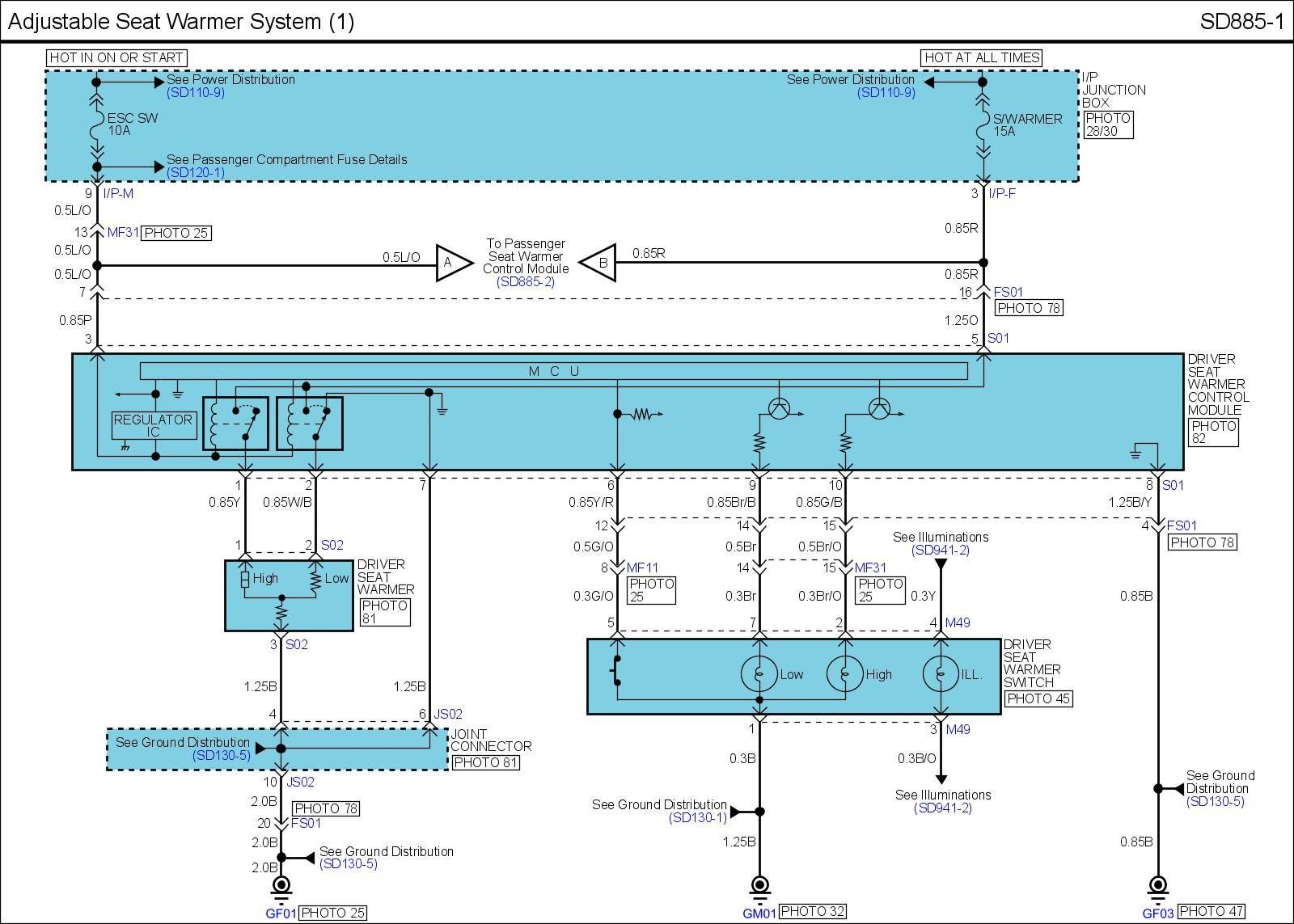
Task: Open PHOTO 82 for the control module
Action: (x=1212, y=432)
